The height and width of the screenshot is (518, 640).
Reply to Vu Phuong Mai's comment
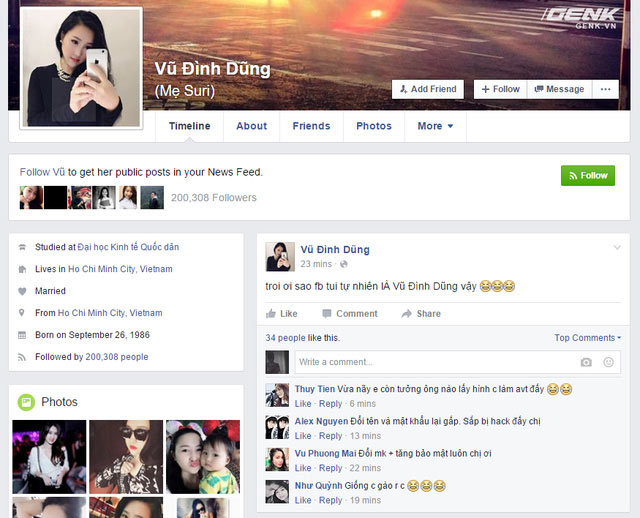click(330, 468)
